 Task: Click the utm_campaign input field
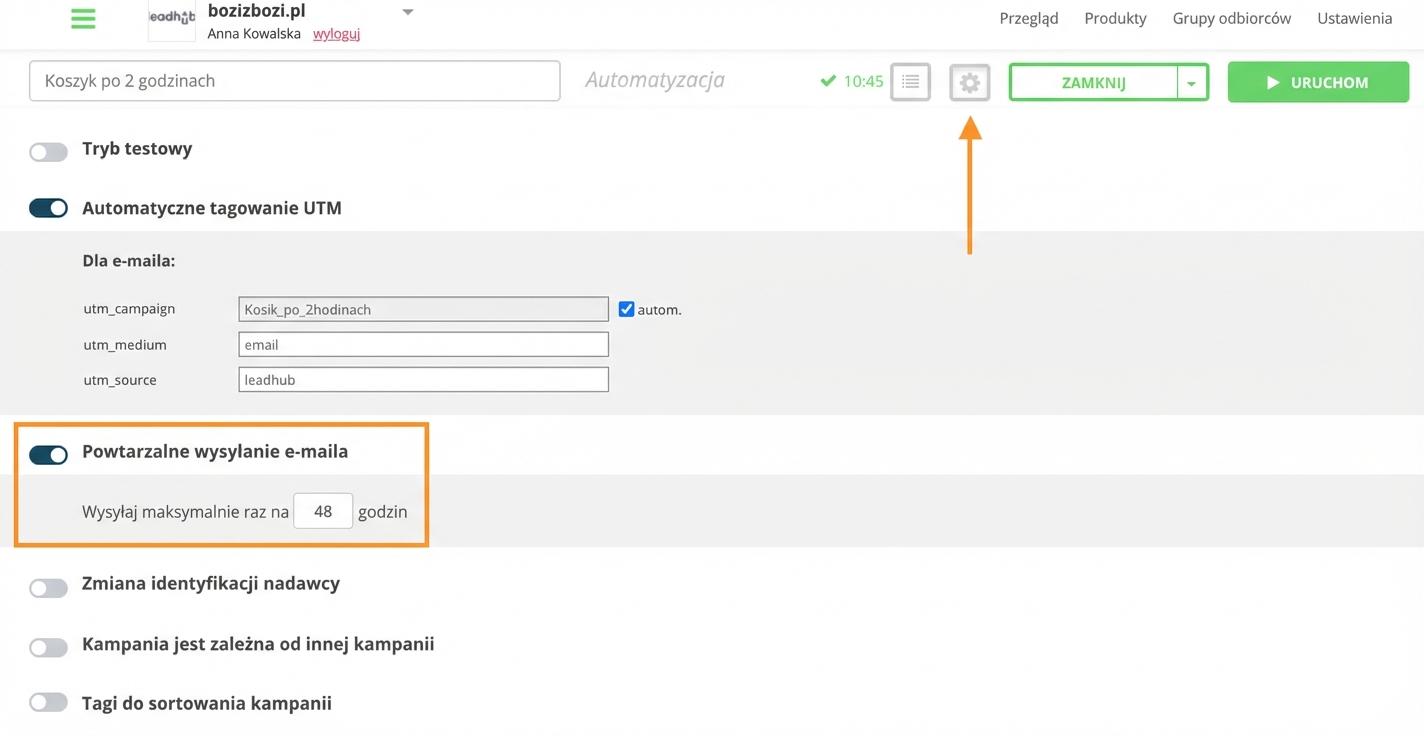pyautogui.click(x=423, y=309)
